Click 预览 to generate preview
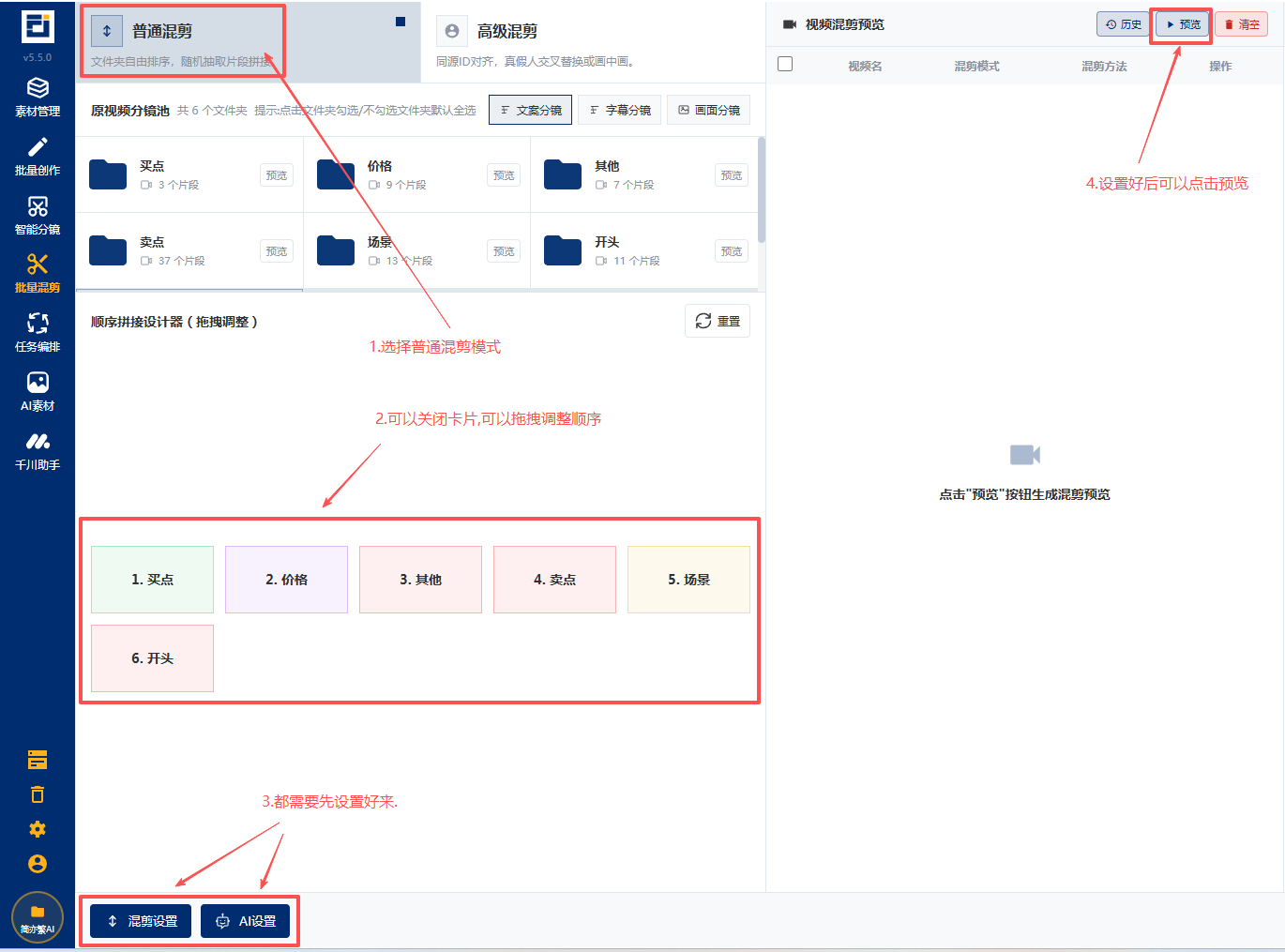Screen dimensions: 1285x952 pyautogui.click(x=1182, y=24)
